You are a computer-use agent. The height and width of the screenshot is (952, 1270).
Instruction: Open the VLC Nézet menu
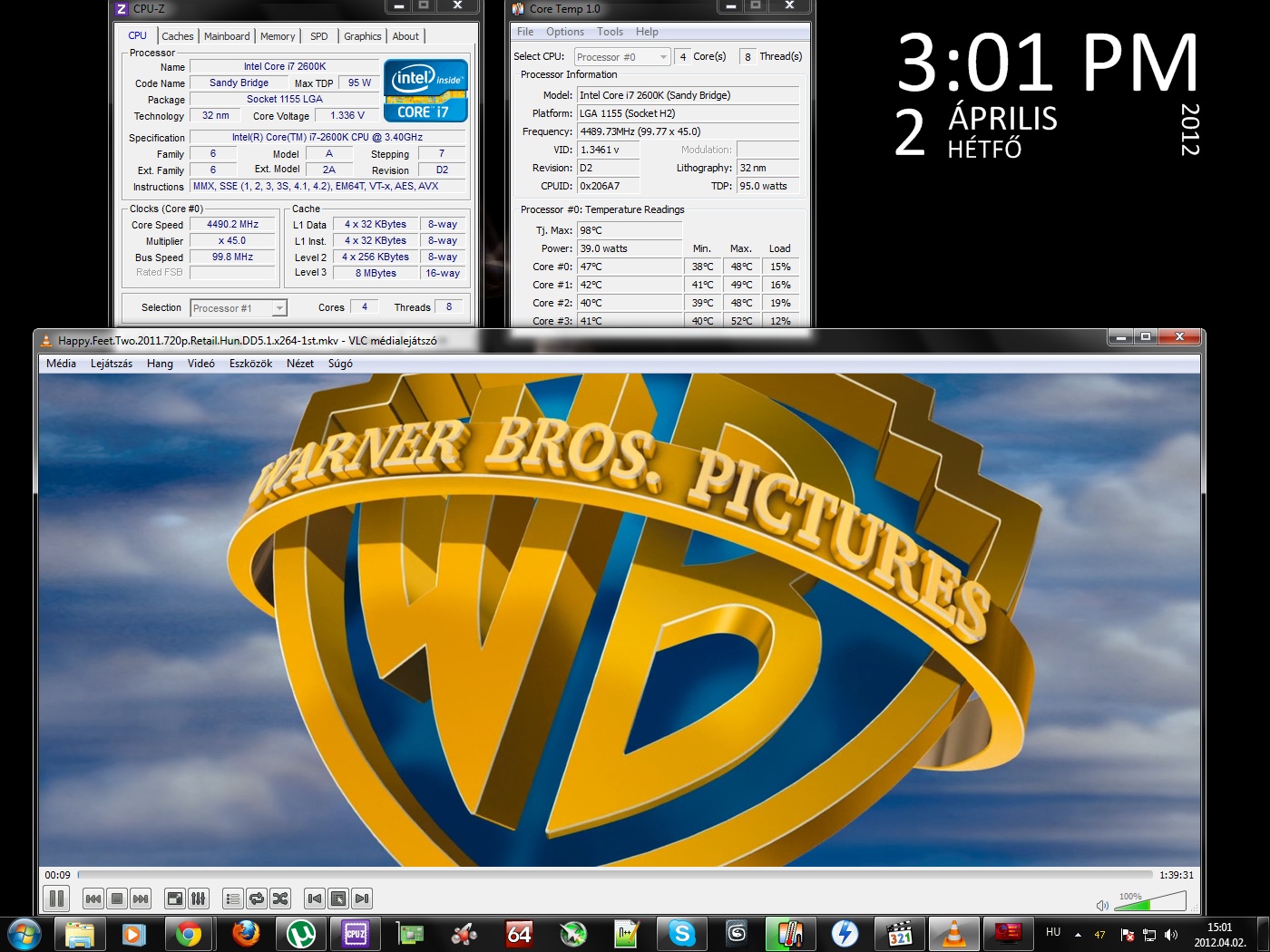pos(300,364)
